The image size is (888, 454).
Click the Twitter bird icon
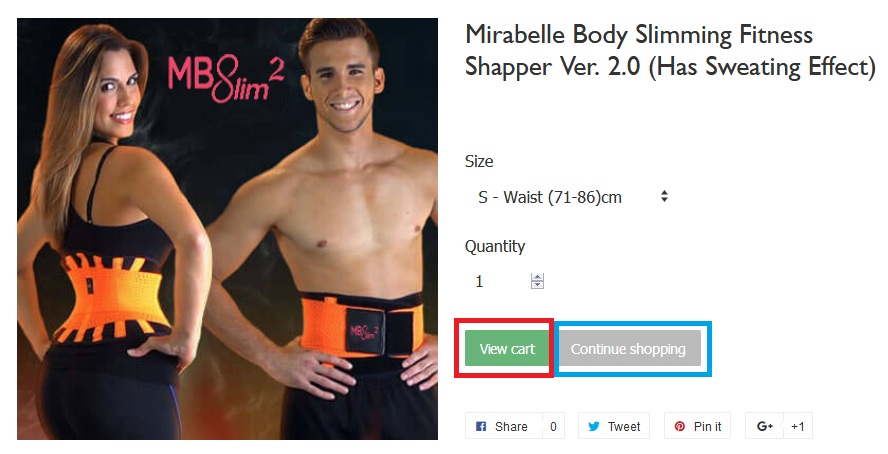[x=594, y=427]
